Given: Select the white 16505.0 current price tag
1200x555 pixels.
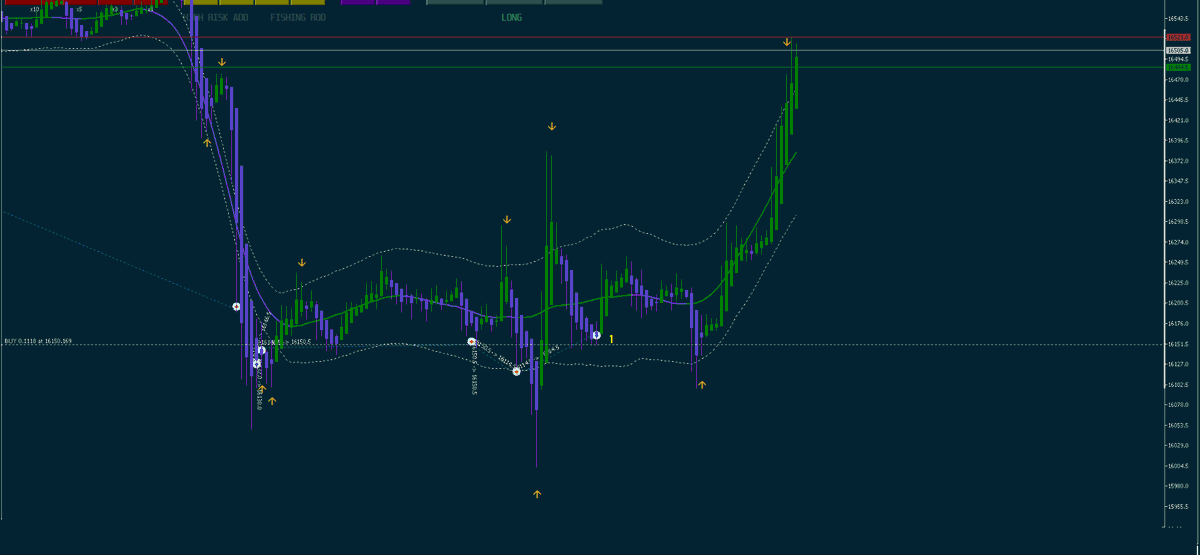Looking at the screenshot, I should point(1177,50).
